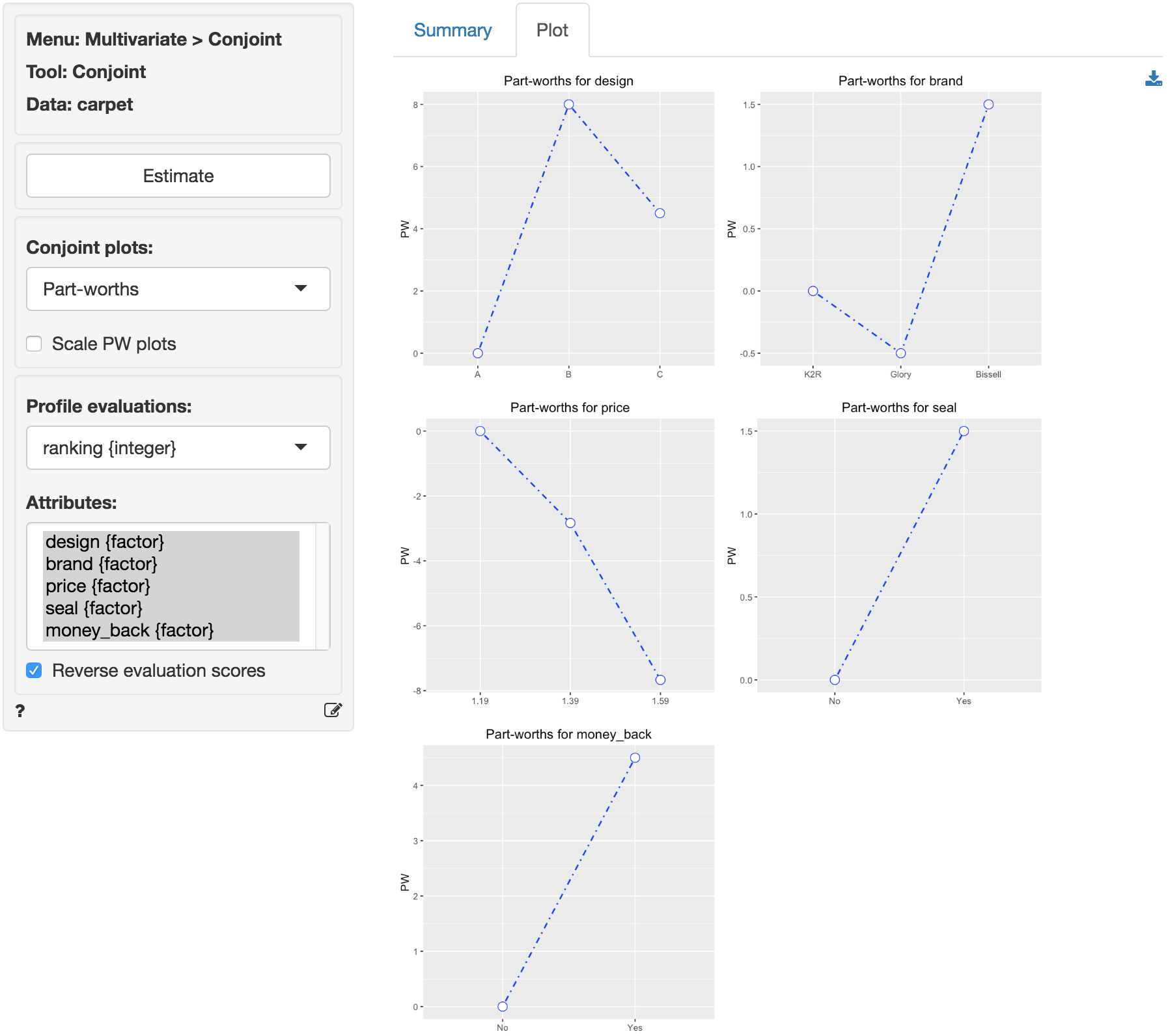1168x1036 pixels.
Task: Click the Estimate button
Action: click(178, 176)
